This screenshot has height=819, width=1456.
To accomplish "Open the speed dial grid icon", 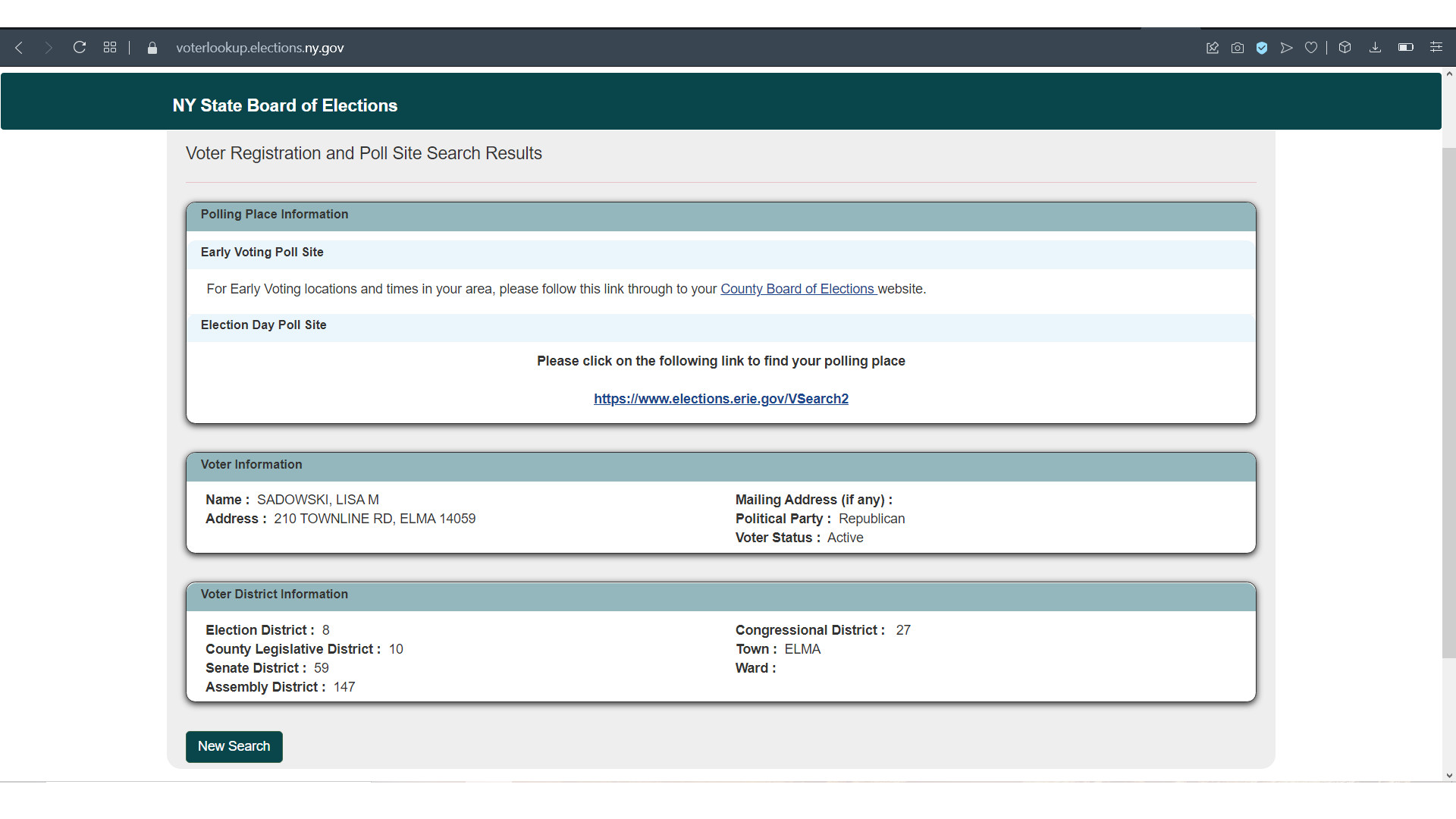I will (x=110, y=48).
